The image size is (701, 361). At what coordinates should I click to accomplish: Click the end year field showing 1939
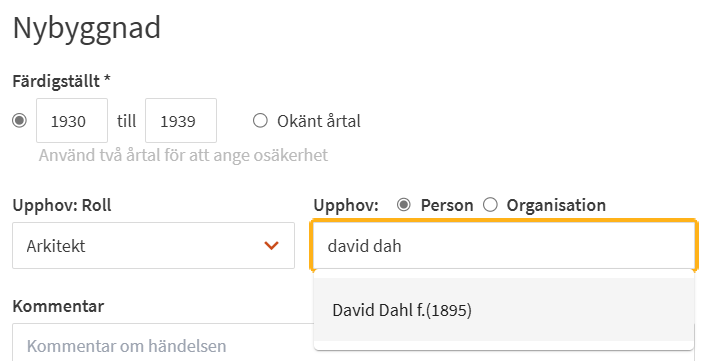pyautogui.click(x=181, y=121)
